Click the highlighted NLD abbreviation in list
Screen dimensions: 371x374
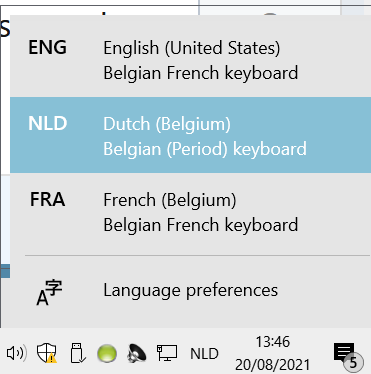coord(48,123)
